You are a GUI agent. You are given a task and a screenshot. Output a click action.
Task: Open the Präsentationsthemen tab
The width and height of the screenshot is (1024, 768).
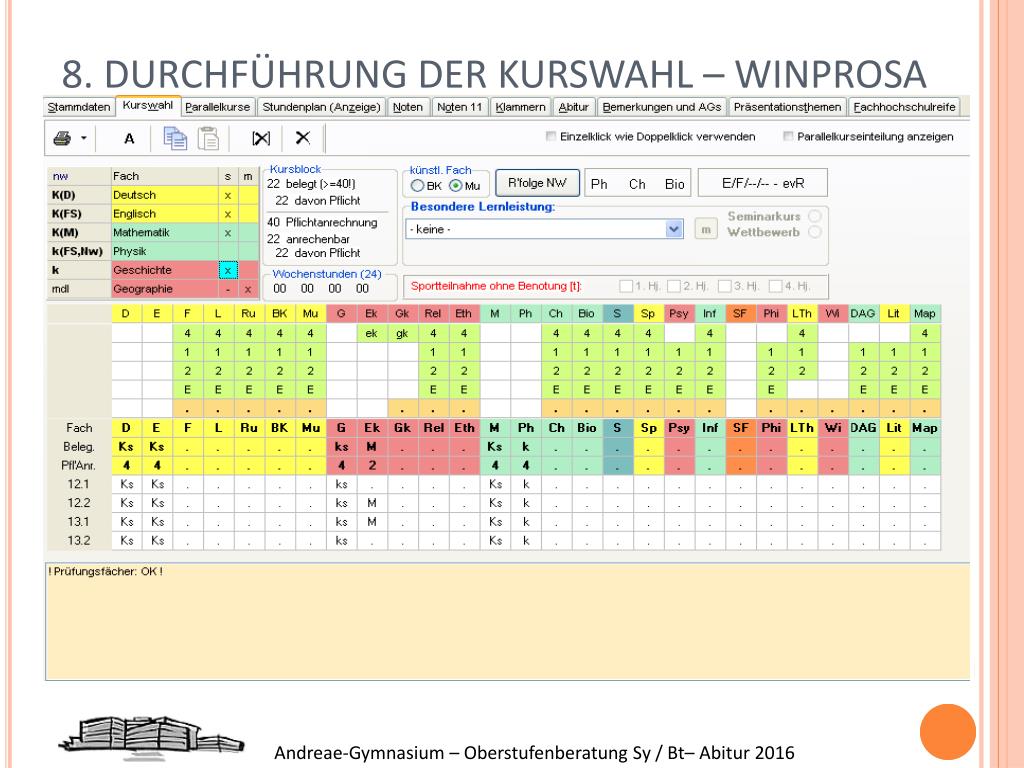(787, 107)
